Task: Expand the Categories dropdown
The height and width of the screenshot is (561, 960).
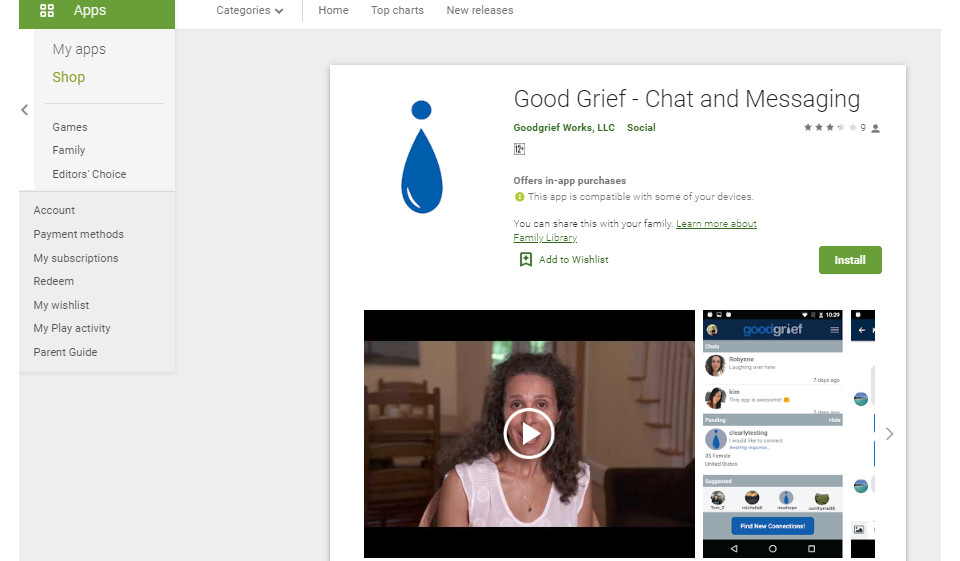Action: point(249,11)
